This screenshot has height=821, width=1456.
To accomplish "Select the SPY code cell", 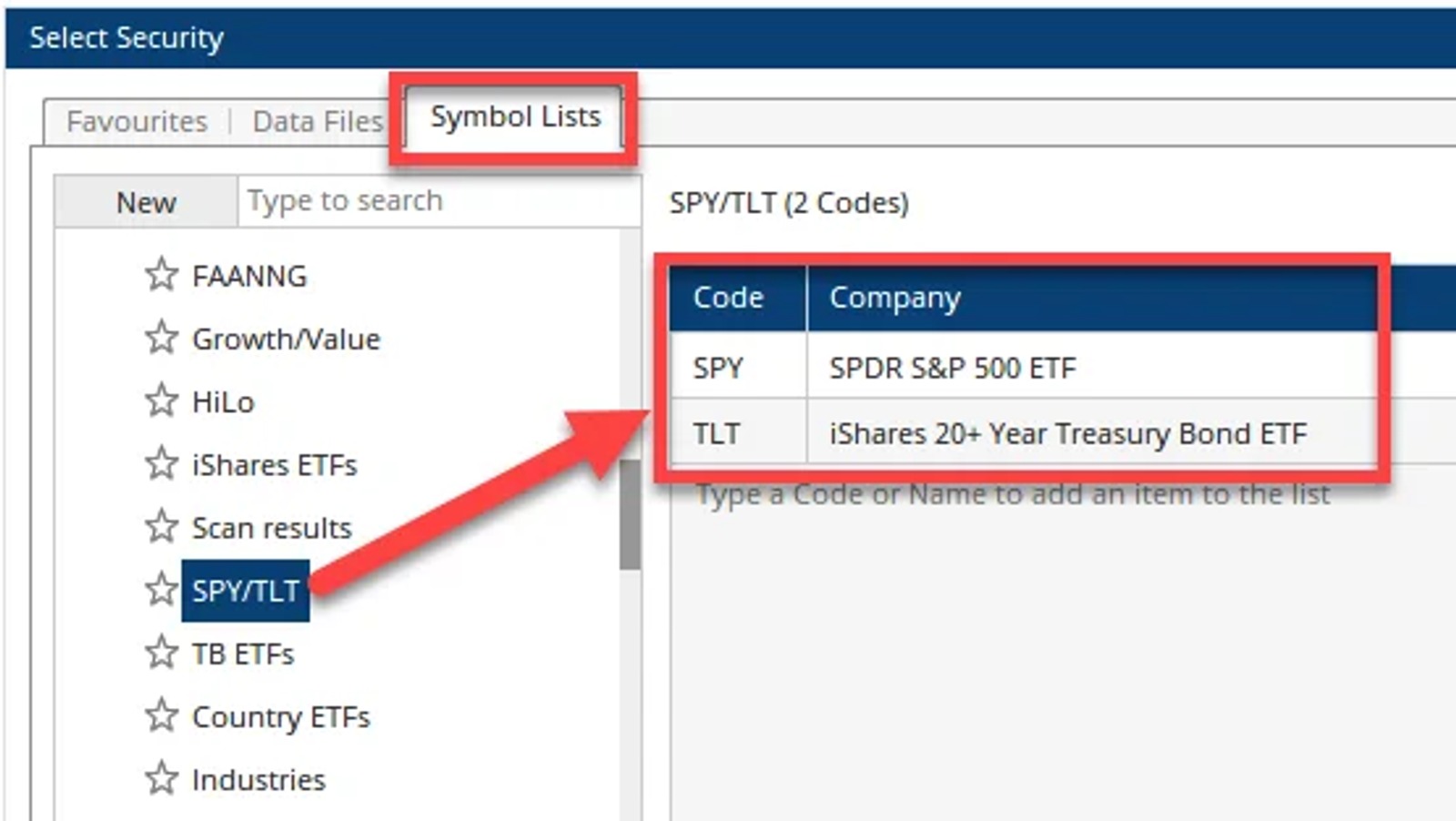I will coord(738,367).
